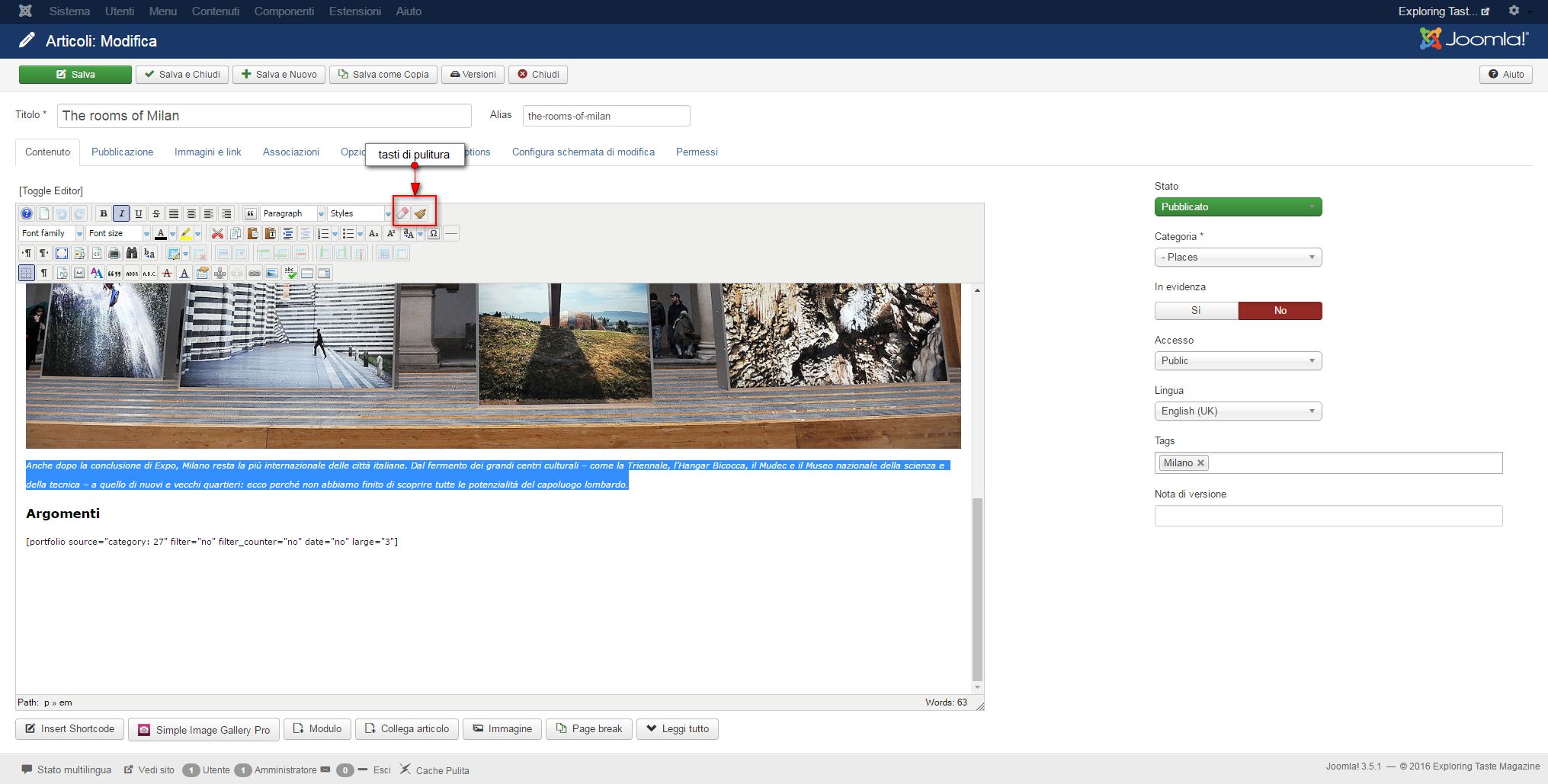This screenshot has width=1548, height=784.
Task: Click the spellcheck abc icon
Action: (290, 273)
